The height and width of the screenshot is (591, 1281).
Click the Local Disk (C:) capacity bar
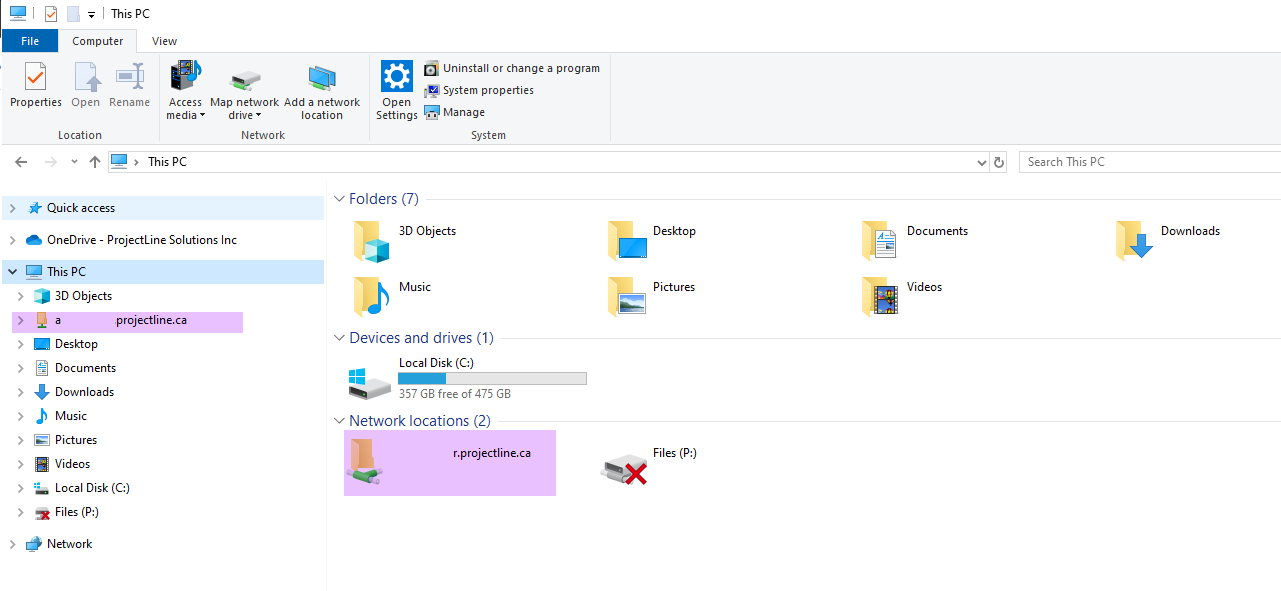click(x=492, y=378)
